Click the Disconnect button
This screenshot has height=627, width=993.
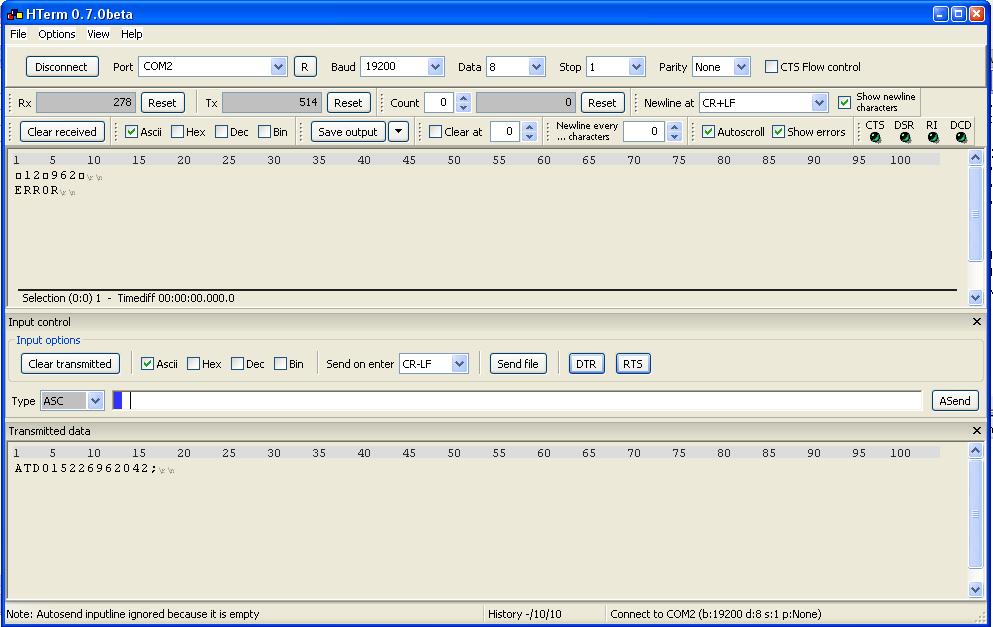(x=62, y=66)
